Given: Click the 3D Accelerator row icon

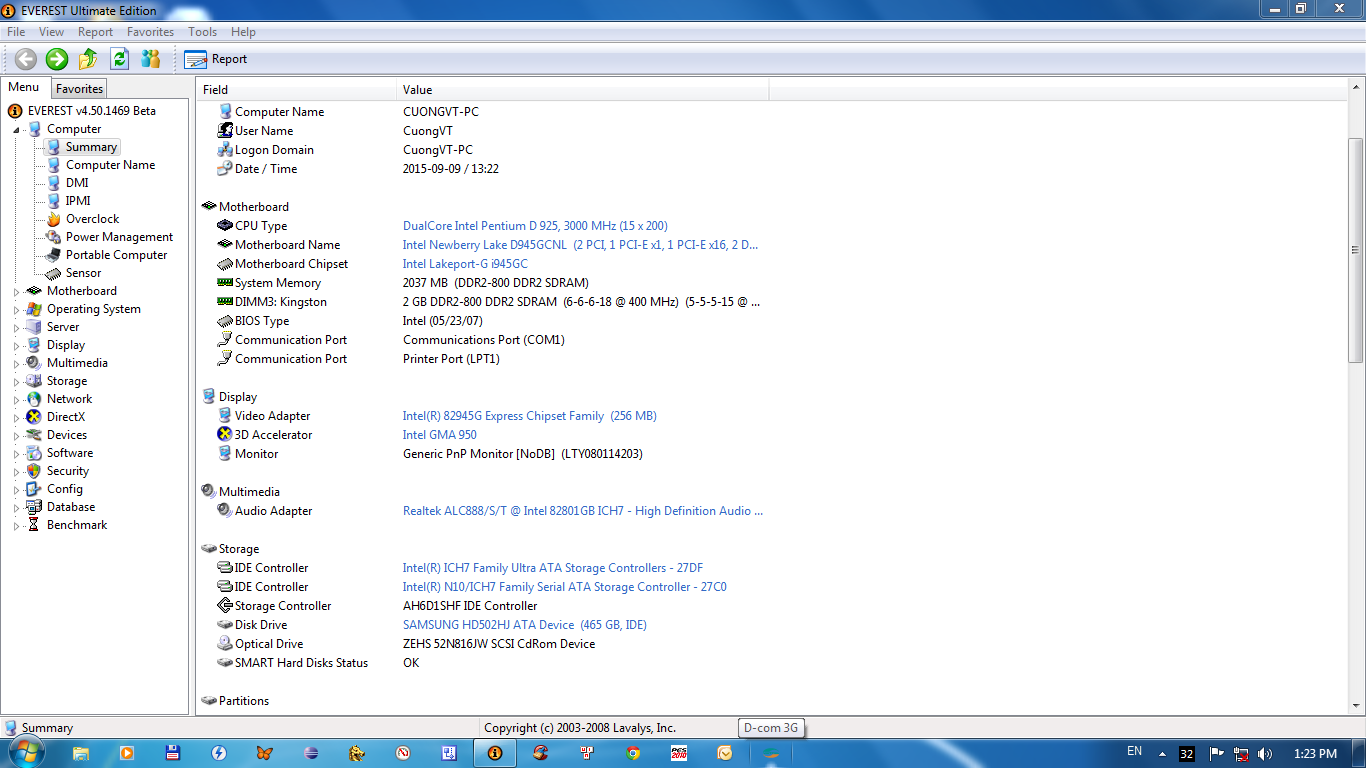Looking at the screenshot, I should point(225,435).
